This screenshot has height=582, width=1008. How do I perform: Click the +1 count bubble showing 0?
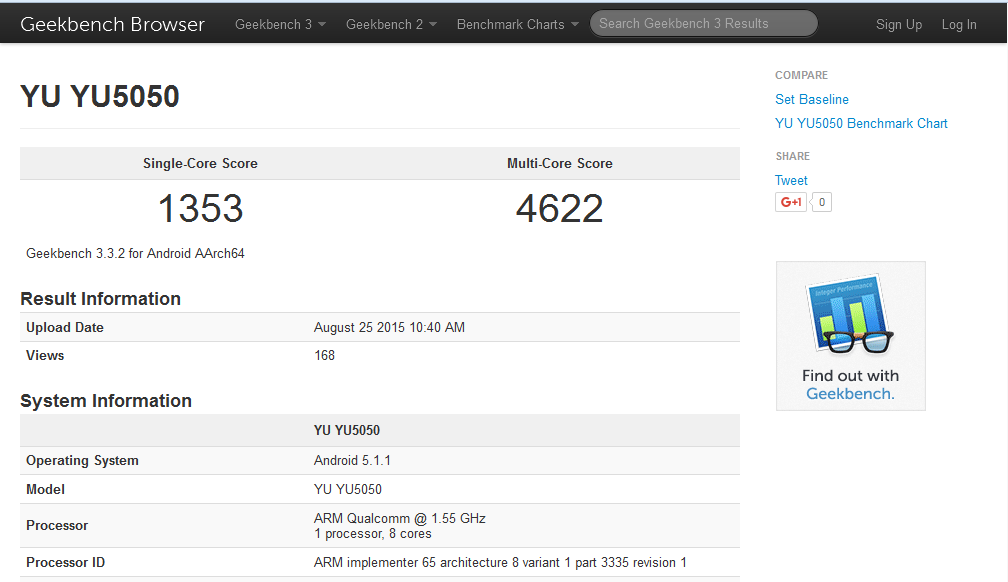[822, 202]
